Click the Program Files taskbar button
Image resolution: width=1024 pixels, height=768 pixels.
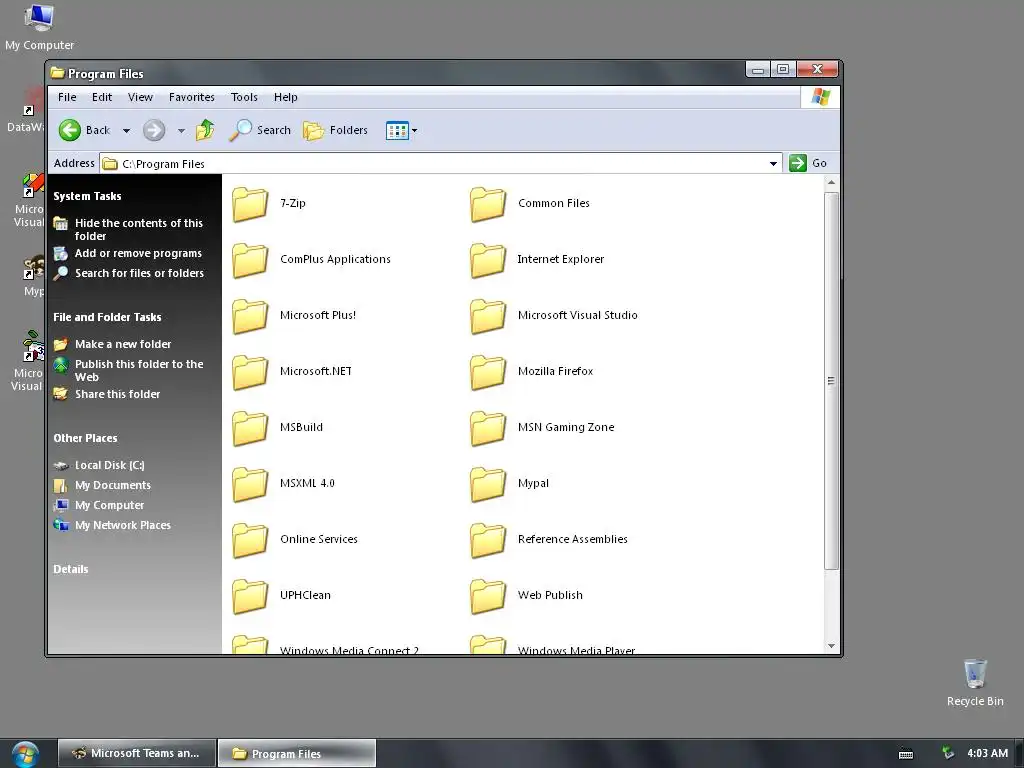pyautogui.click(x=296, y=753)
